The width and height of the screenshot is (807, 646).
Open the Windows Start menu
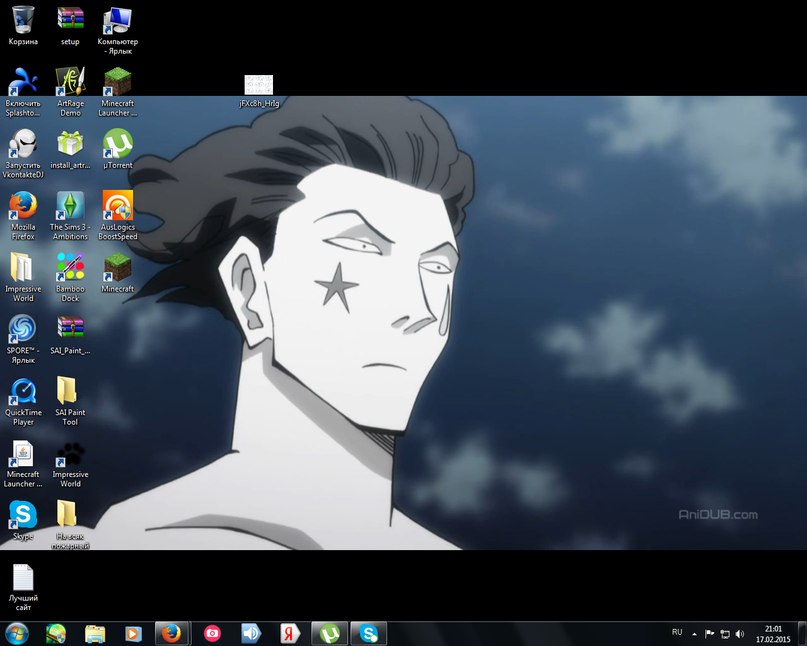pyautogui.click(x=16, y=634)
